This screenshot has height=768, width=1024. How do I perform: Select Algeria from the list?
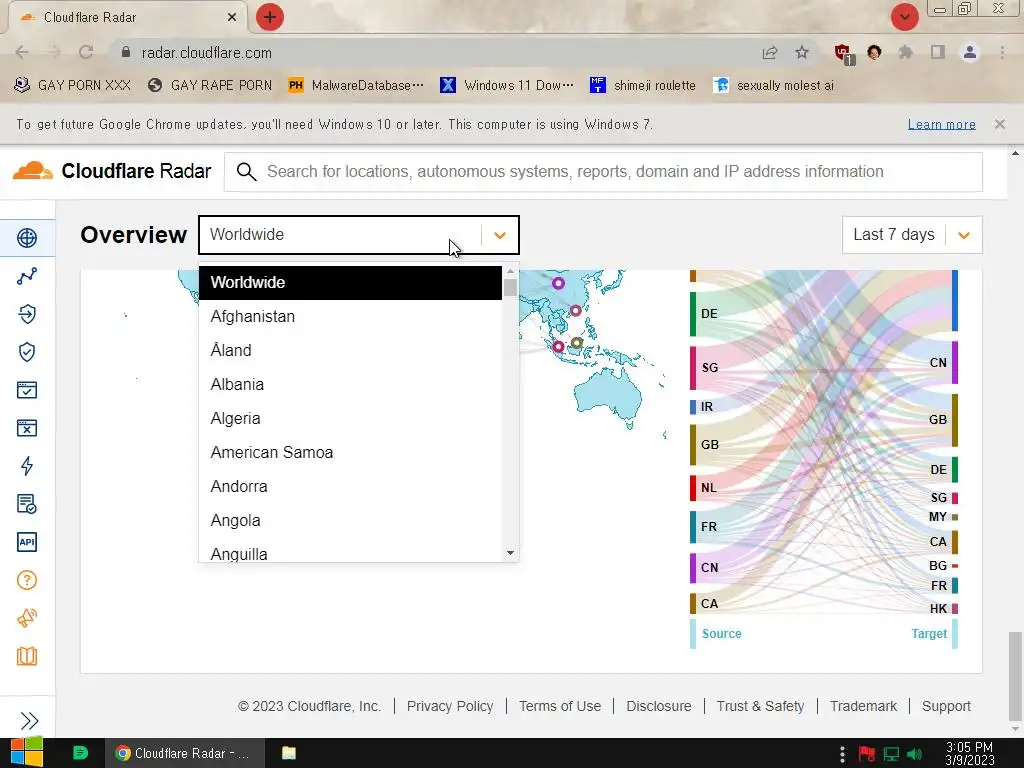click(350, 418)
